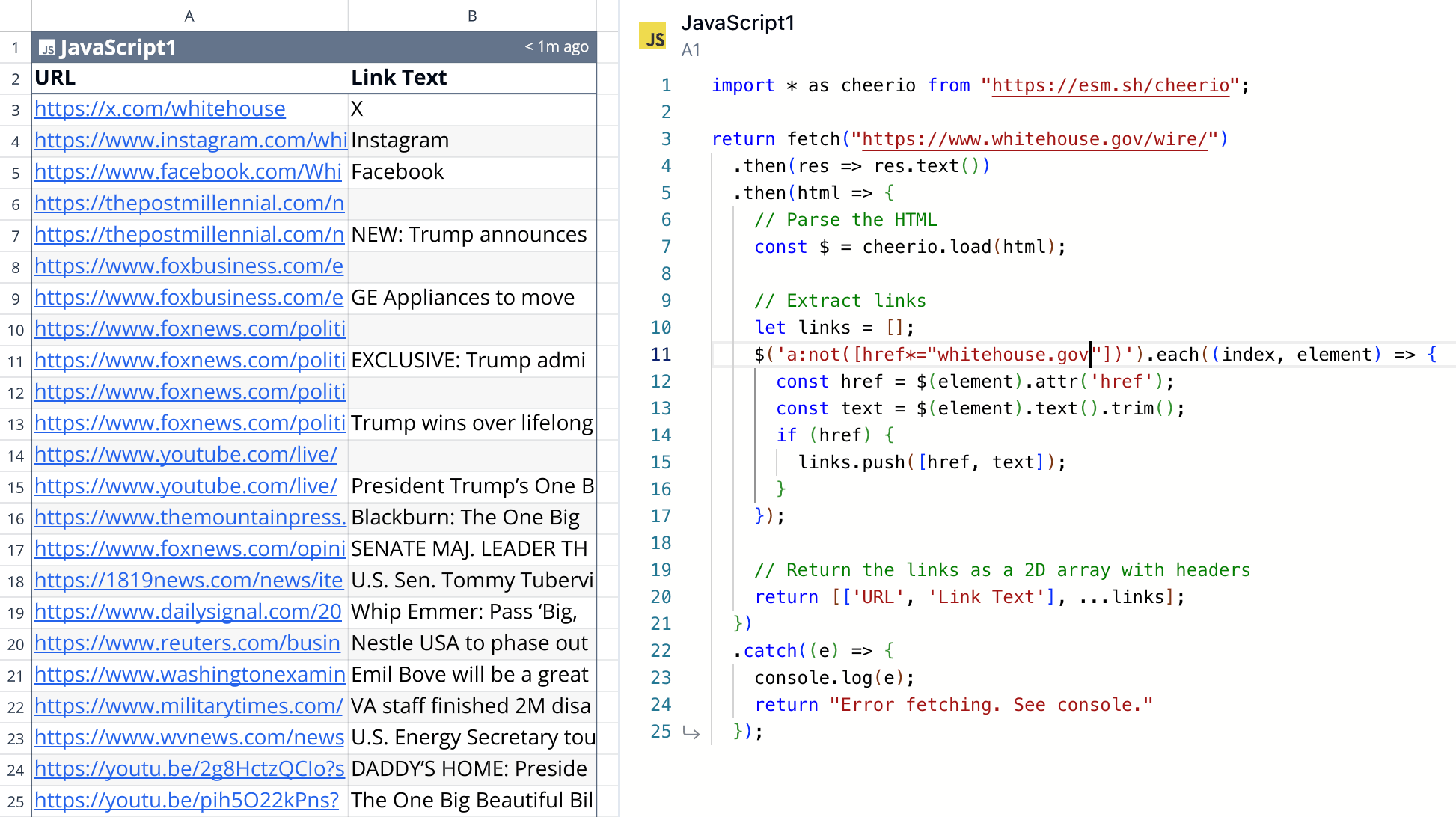The width and height of the screenshot is (1456, 817).
Task: Select the 'Emil Bove will be a great' cell
Action: 472,675
